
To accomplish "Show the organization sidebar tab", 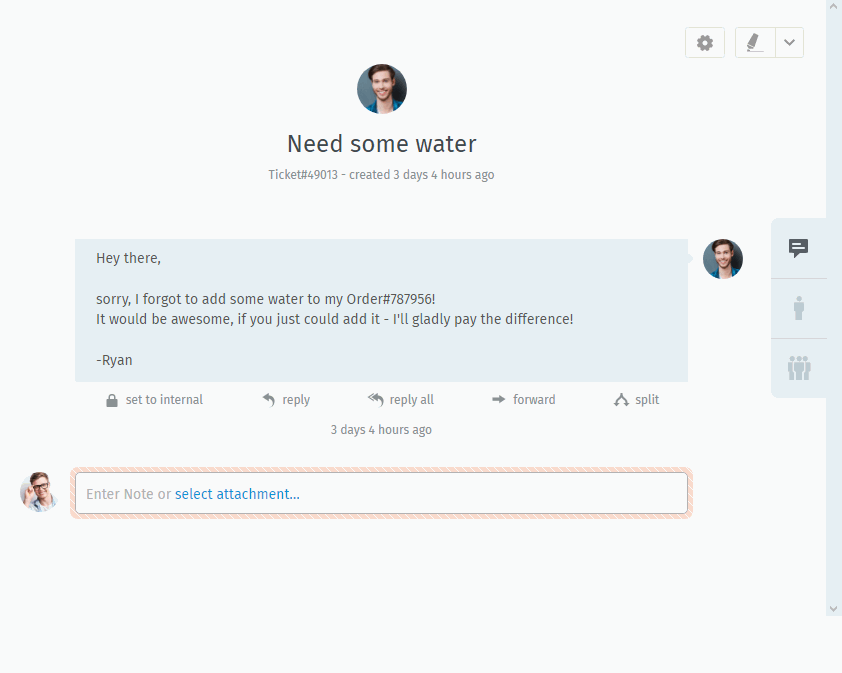I will 798,368.
